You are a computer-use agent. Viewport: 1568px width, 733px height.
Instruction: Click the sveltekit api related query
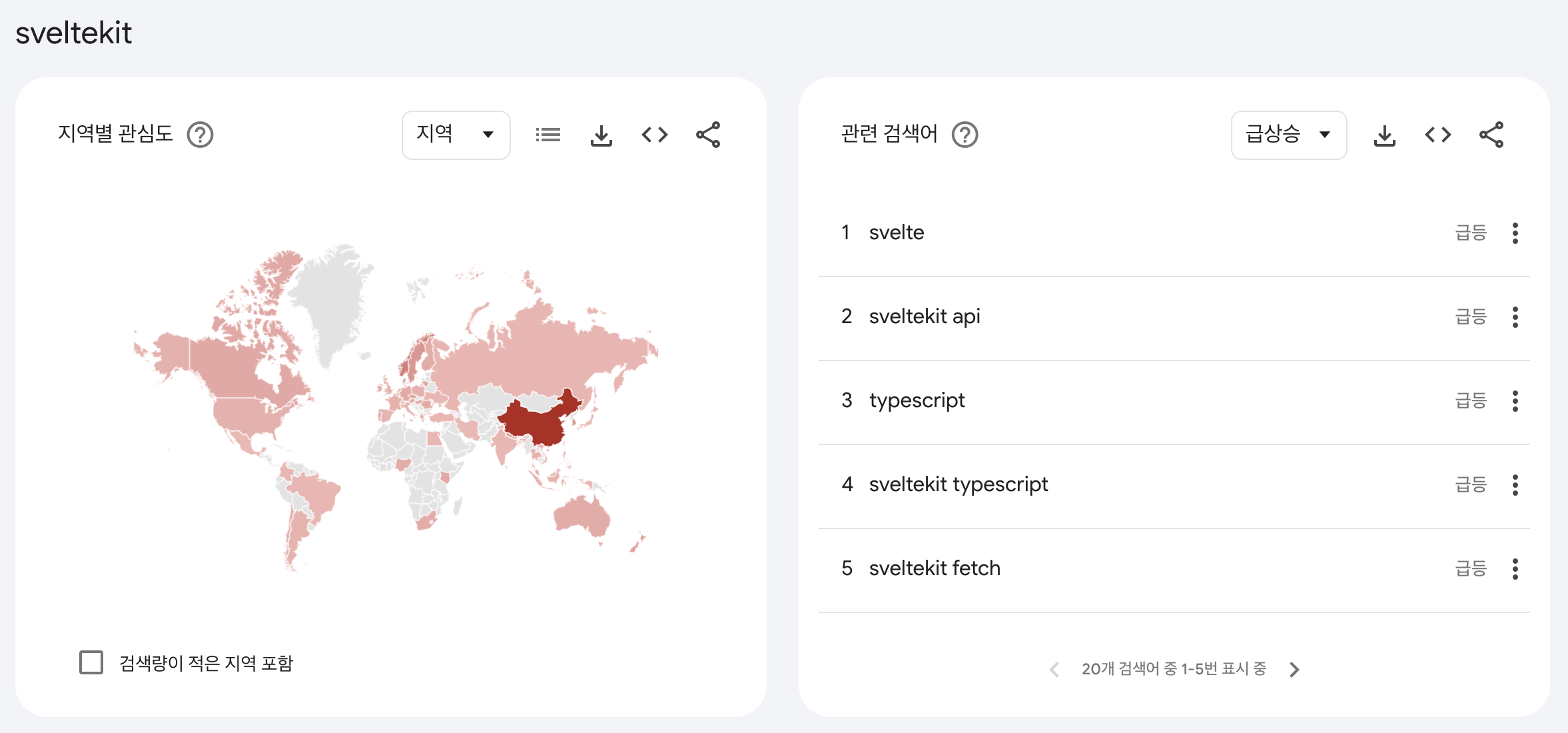click(x=924, y=317)
